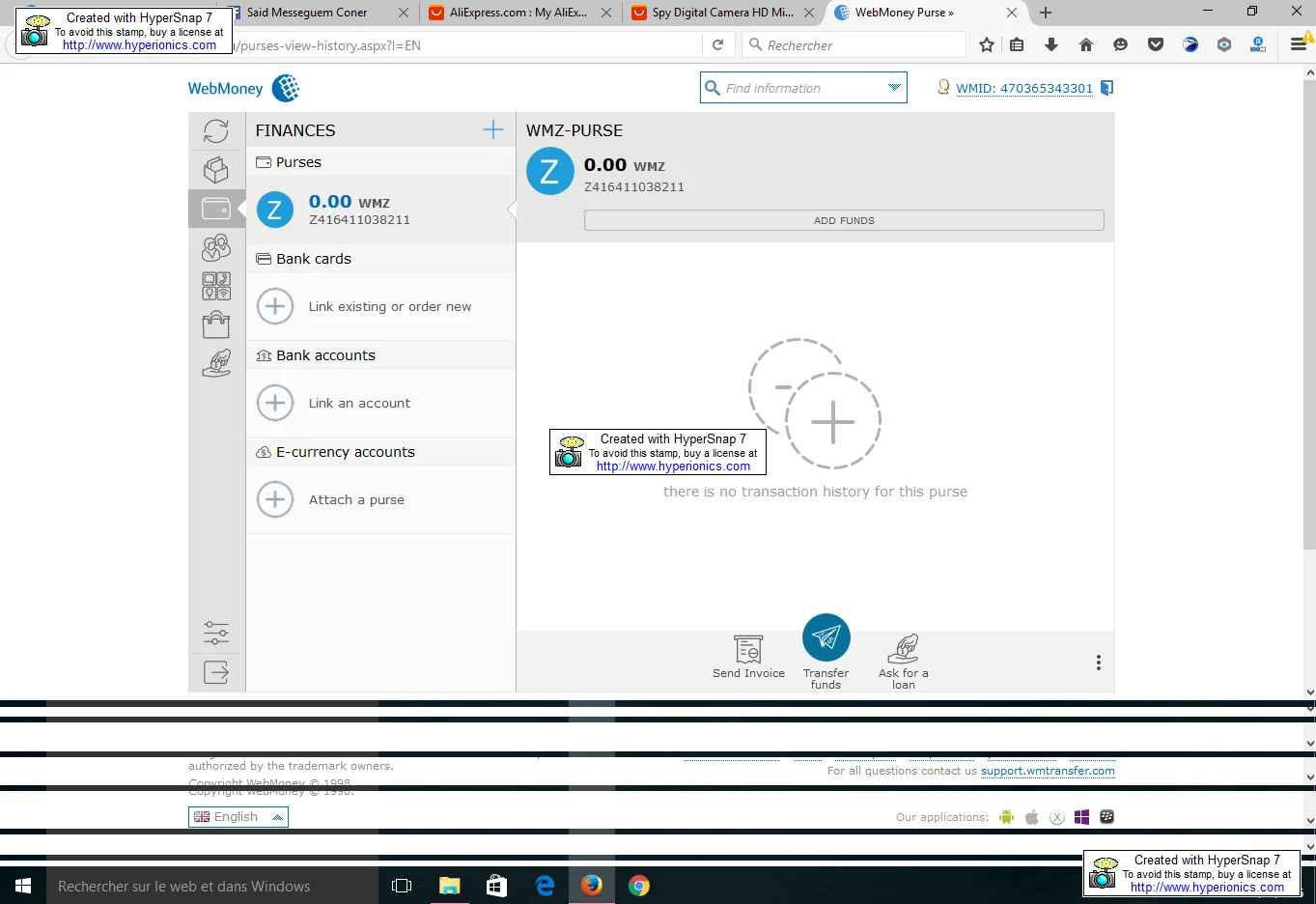1316x904 pixels.
Task: Click the refresh icon in left sidebar
Action: 216,131
